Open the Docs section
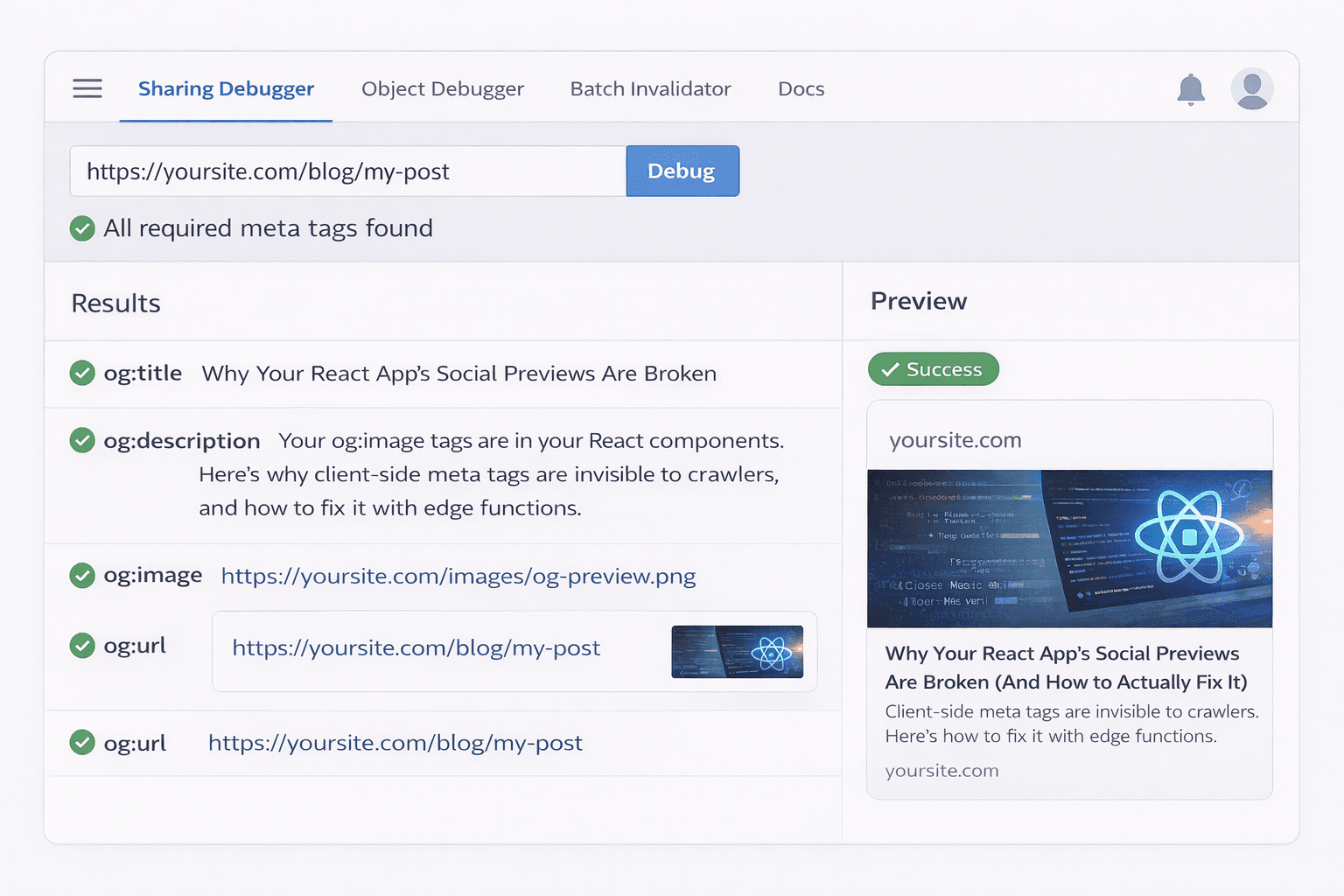This screenshot has width=1344, height=896. pyautogui.click(x=801, y=88)
